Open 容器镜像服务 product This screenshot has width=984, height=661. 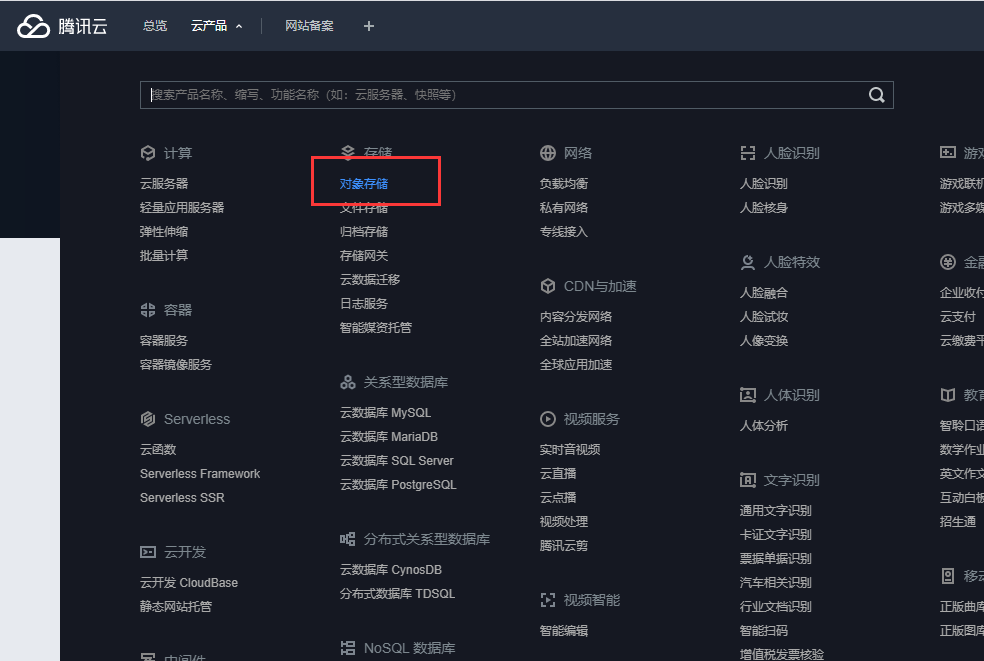(x=176, y=365)
